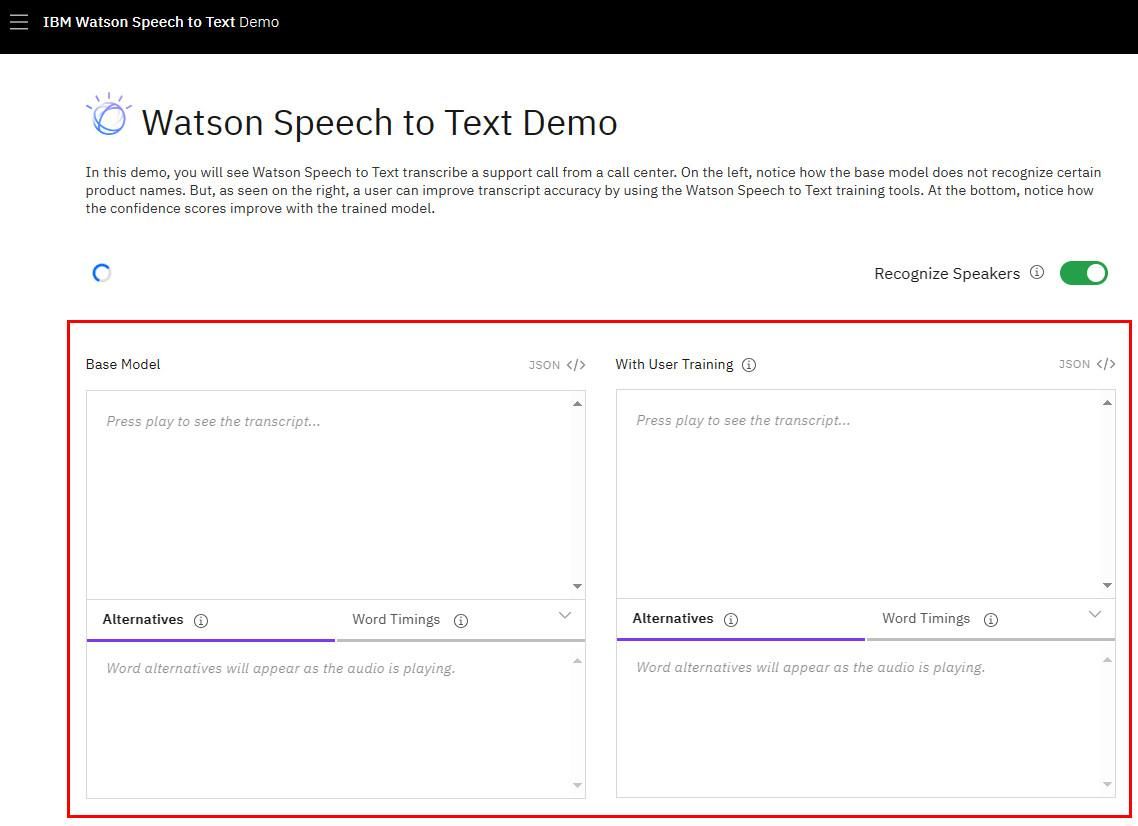Viewport: 1138px width, 826px height.
Task: Open info icon beside User Training Word Timings
Action: (991, 620)
